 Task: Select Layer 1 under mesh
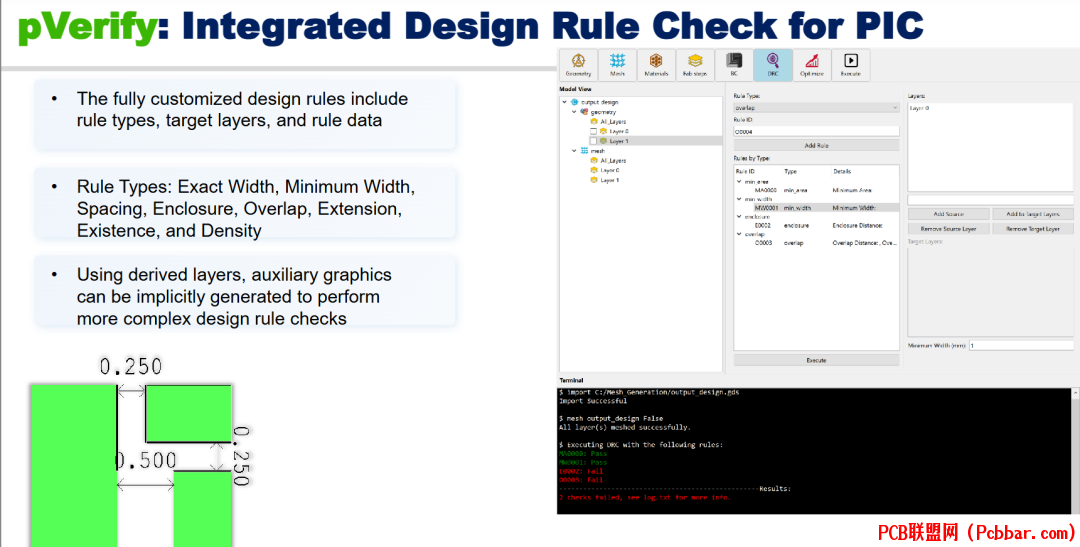(x=610, y=180)
